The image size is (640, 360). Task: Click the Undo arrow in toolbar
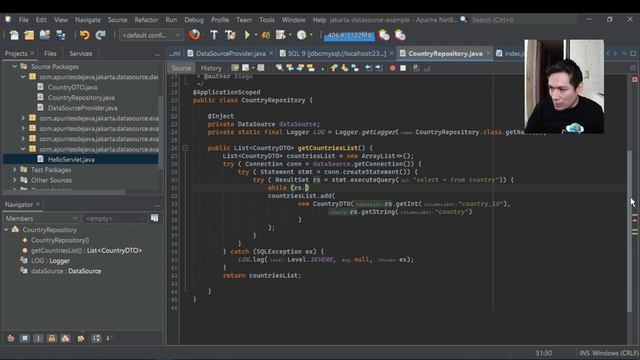coord(84,36)
